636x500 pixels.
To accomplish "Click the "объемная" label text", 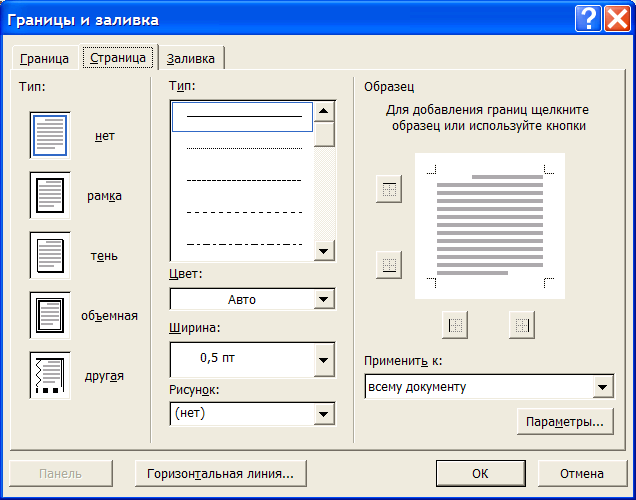I will (110, 315).
